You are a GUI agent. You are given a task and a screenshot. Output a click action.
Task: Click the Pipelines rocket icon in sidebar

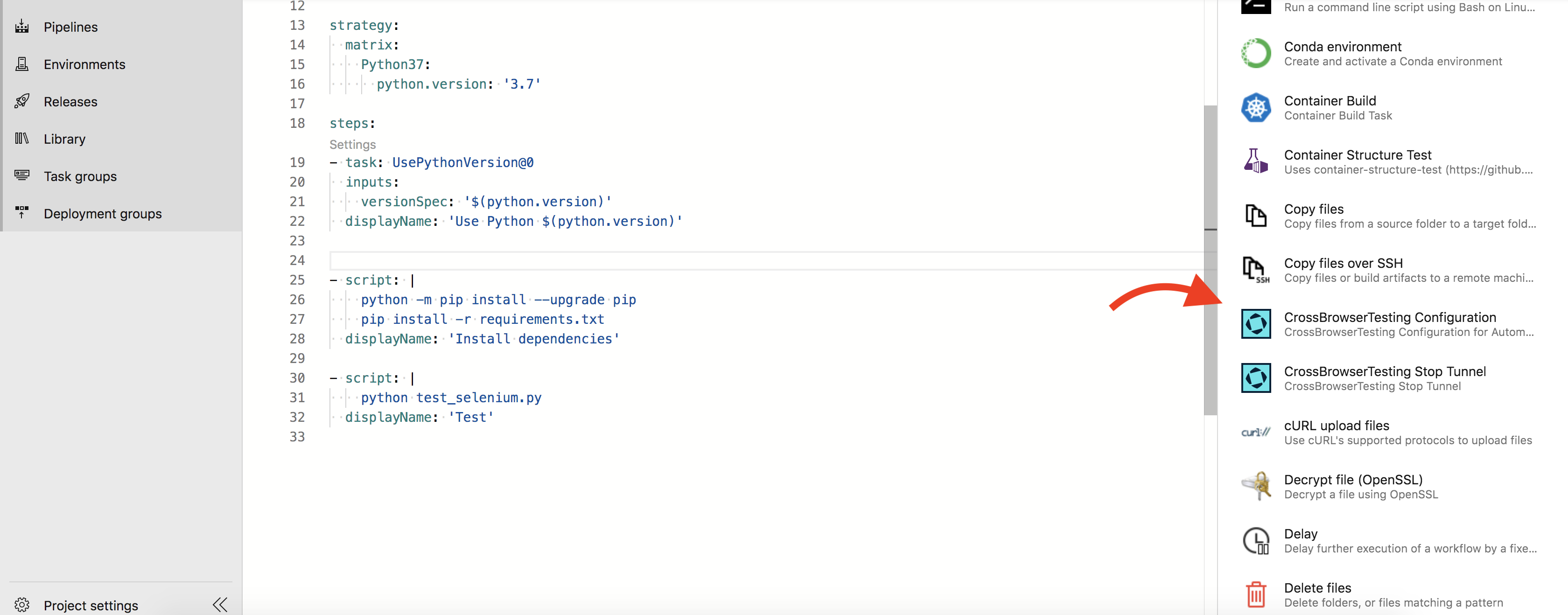(22, 27)
